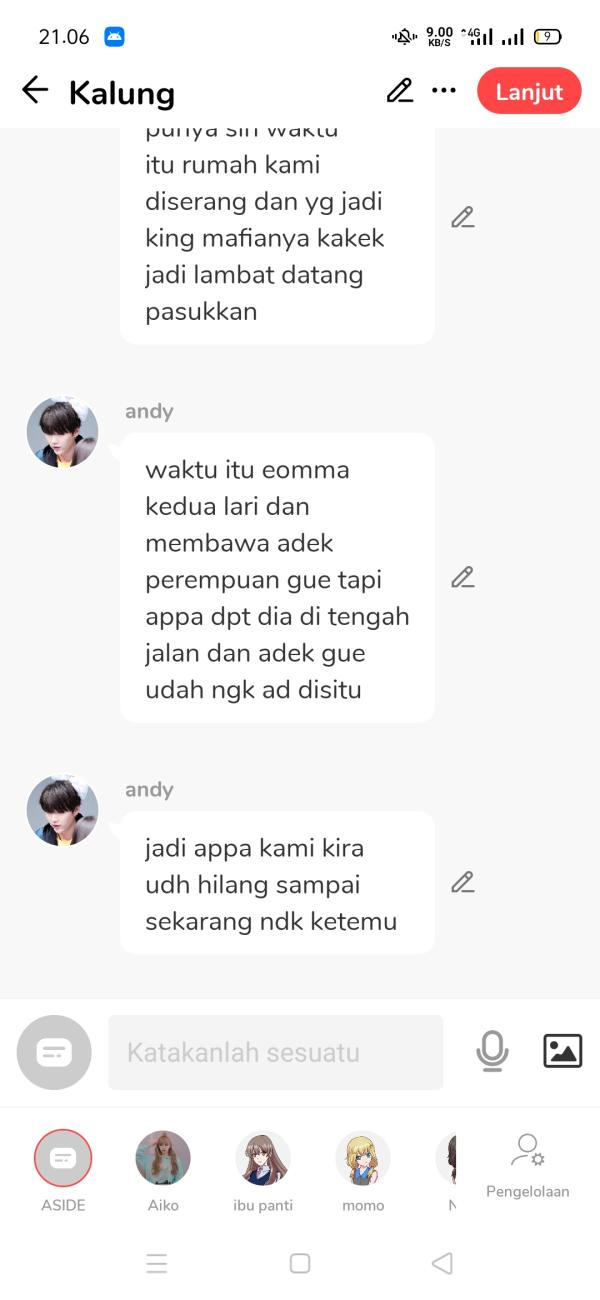Edit the message ending with 'pasukkan'
600x1300 pixels.
click(x=462, y=217)
